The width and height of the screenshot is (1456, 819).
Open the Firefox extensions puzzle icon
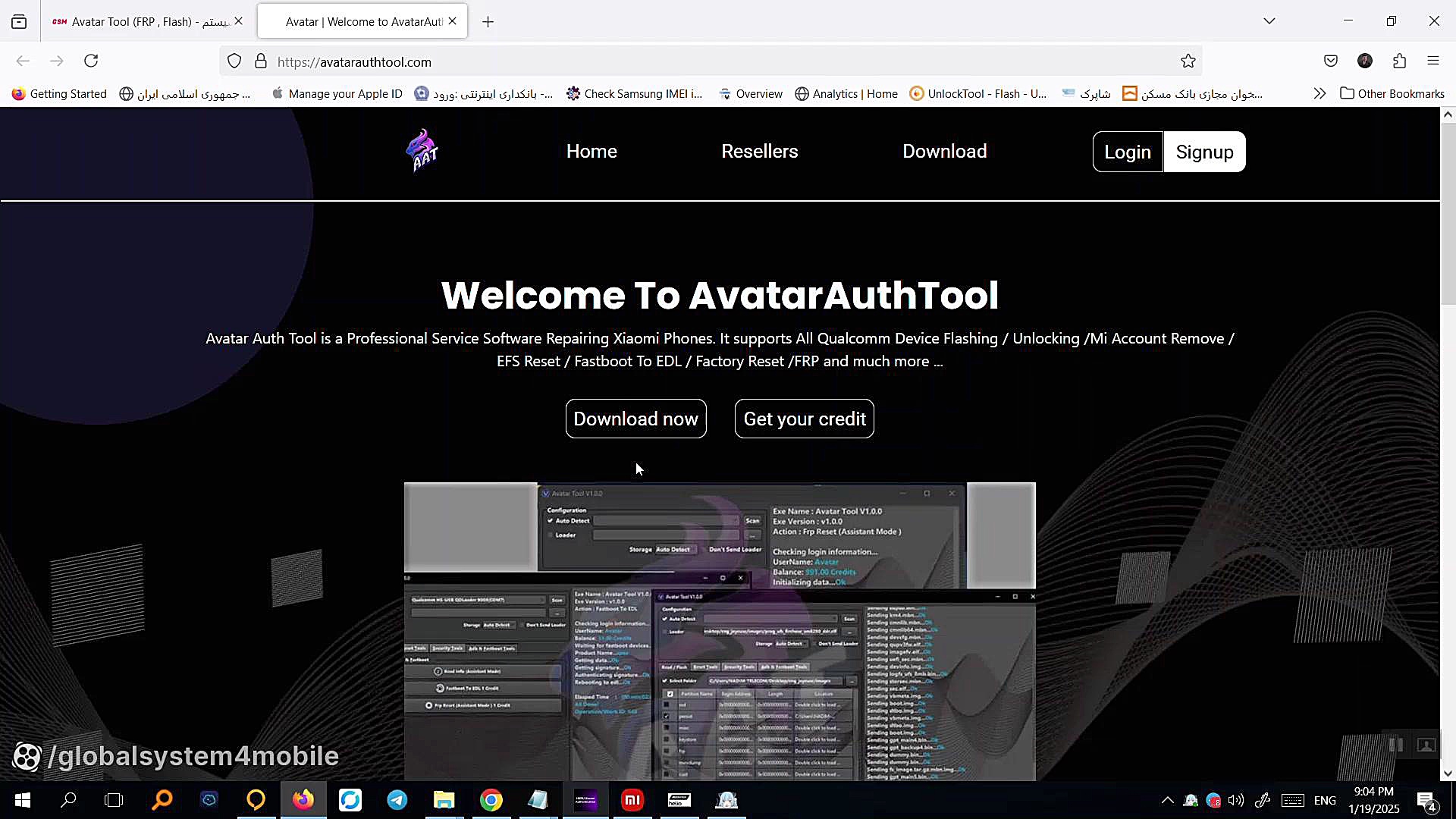coord(1399,61)
